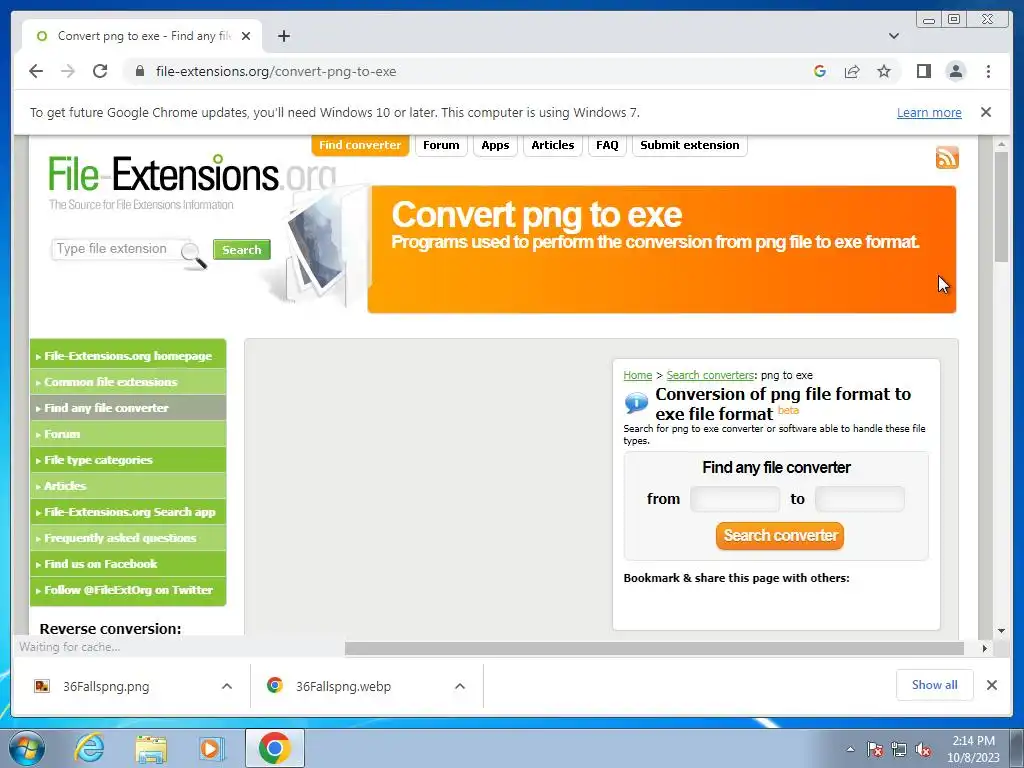Click the horizontal scrollbar thumb
This screenshot has width=1024, height=768.
click(x=654, y=648)
